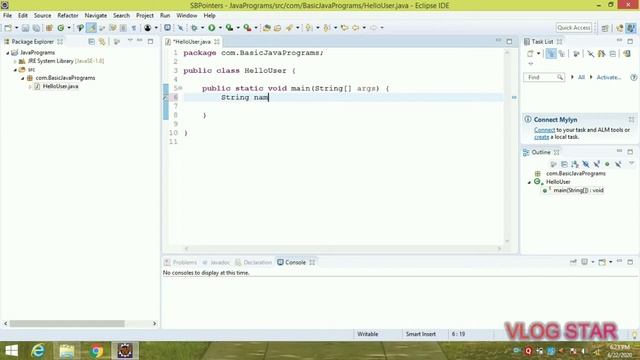Collapse the src folder node
This screenshot has height=360, width=640.
click(15, 70)
